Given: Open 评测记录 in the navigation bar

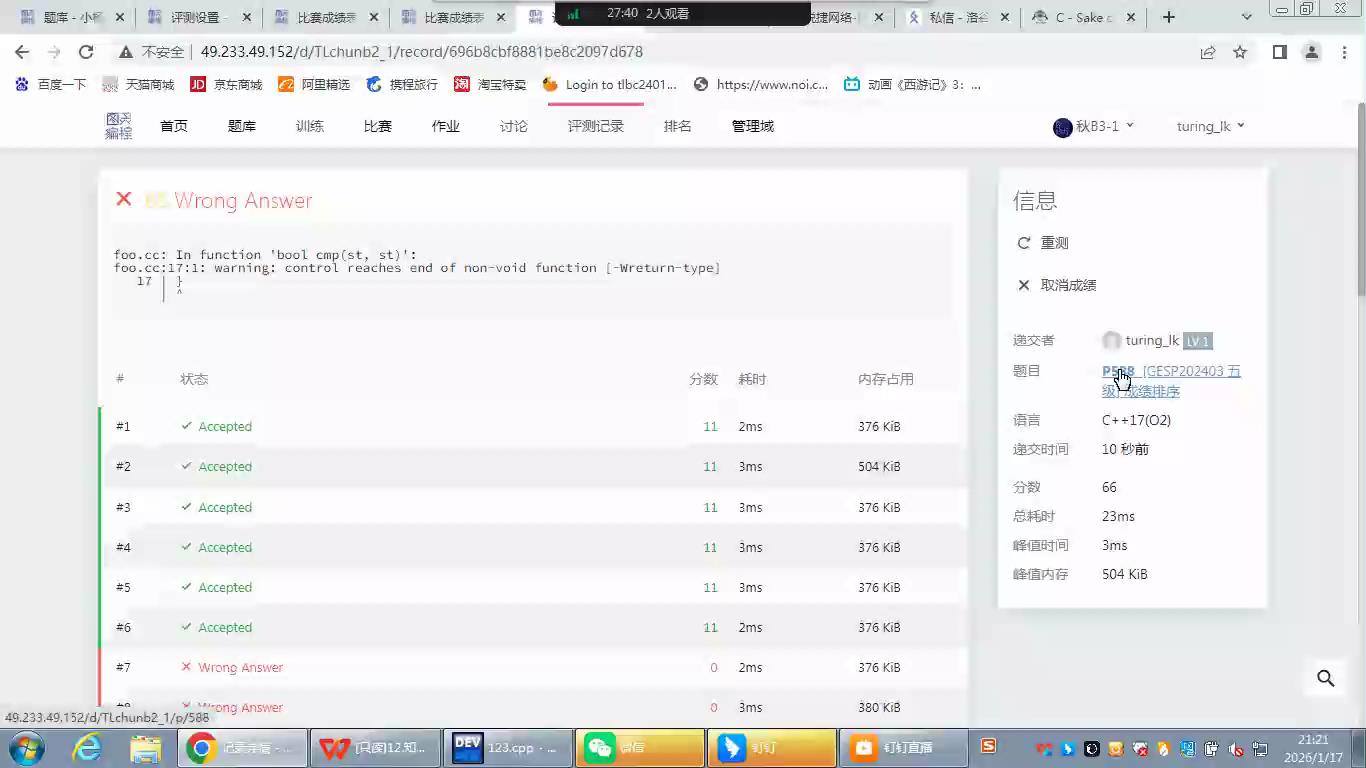Looking at the screenshot, I should [595, 126].
